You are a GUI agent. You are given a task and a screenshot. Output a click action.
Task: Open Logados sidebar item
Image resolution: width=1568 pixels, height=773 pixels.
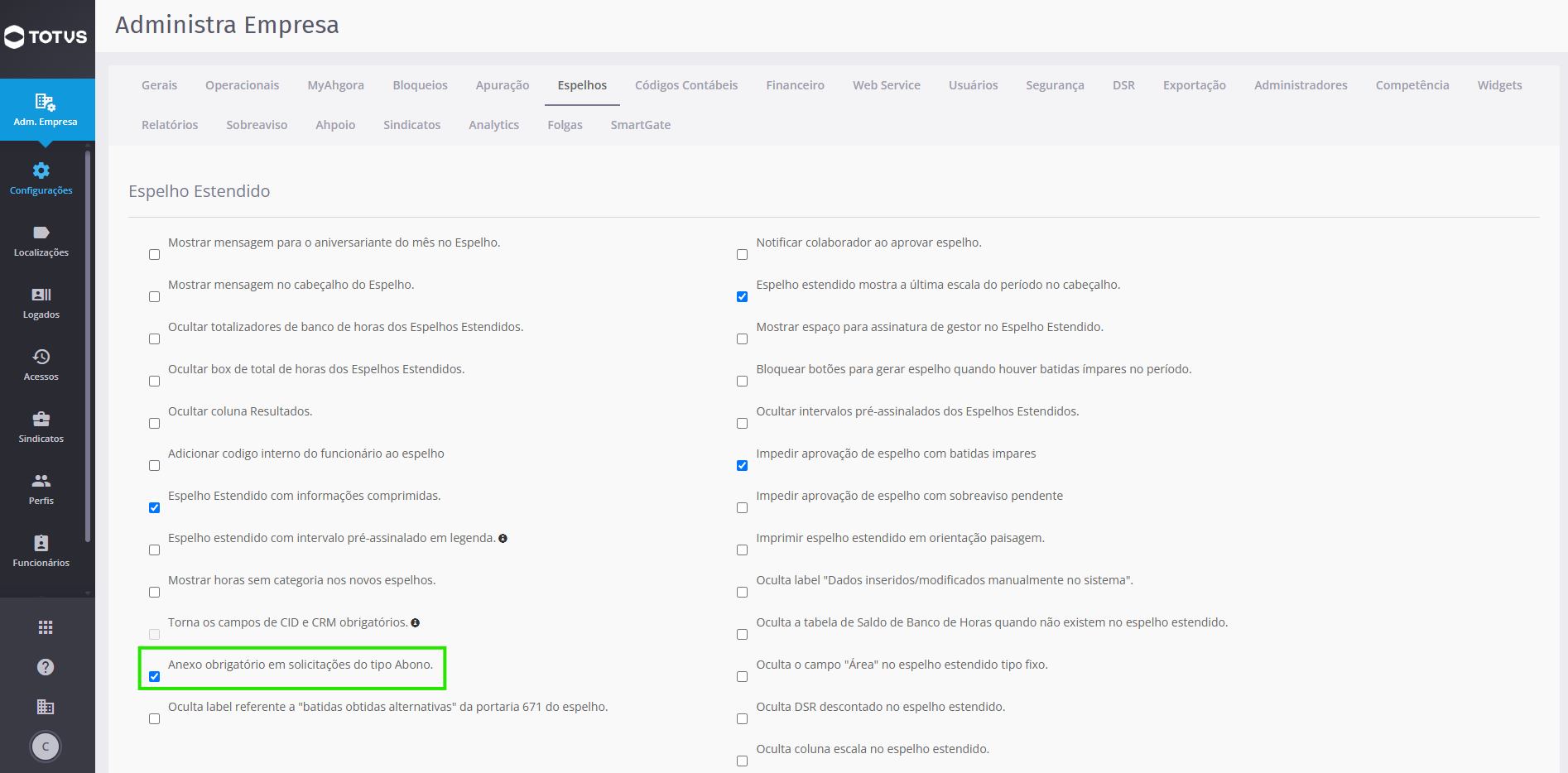pos(41,303)
